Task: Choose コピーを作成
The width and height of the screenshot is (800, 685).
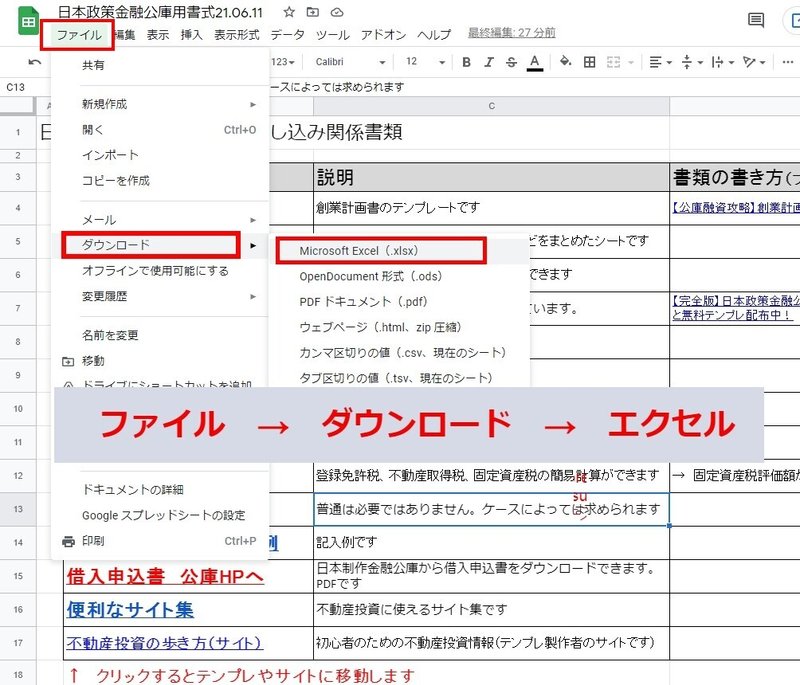Action: [160, 181]
